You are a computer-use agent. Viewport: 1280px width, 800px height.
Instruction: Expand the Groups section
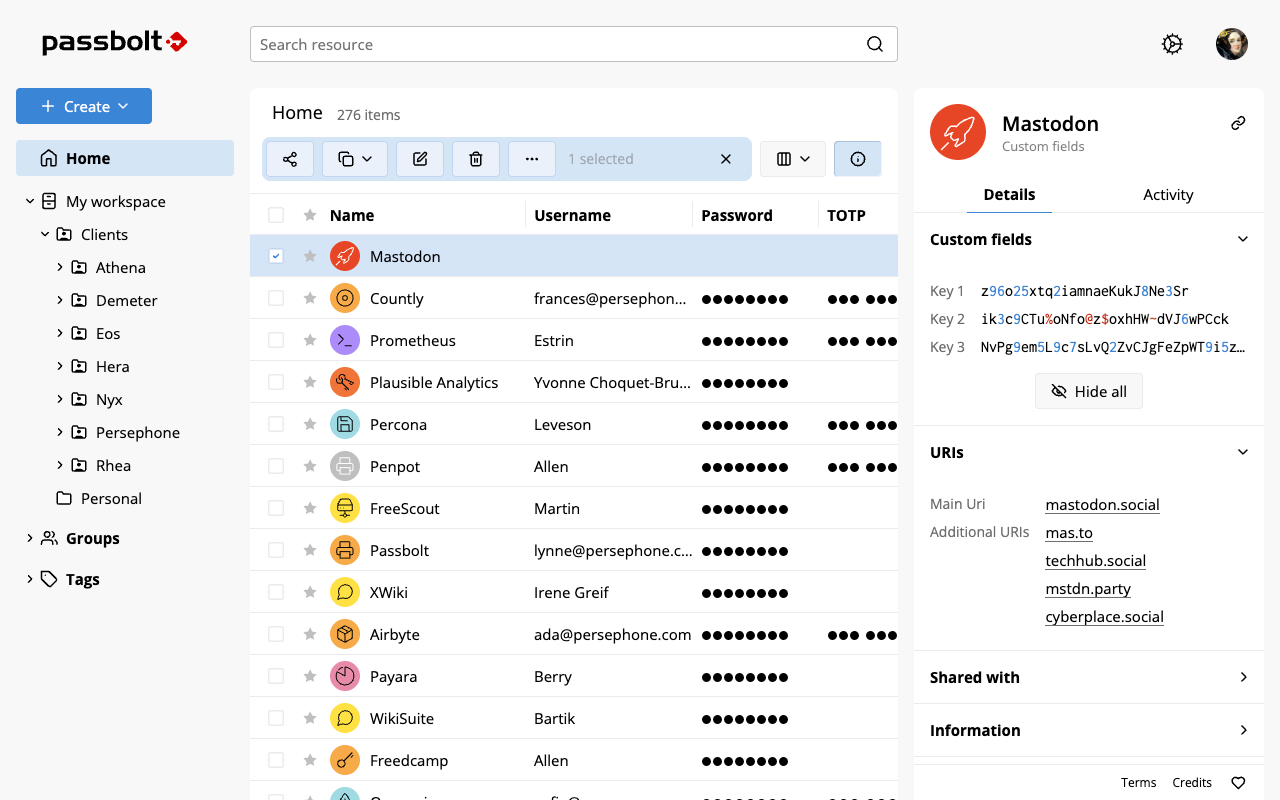[30, 538]
